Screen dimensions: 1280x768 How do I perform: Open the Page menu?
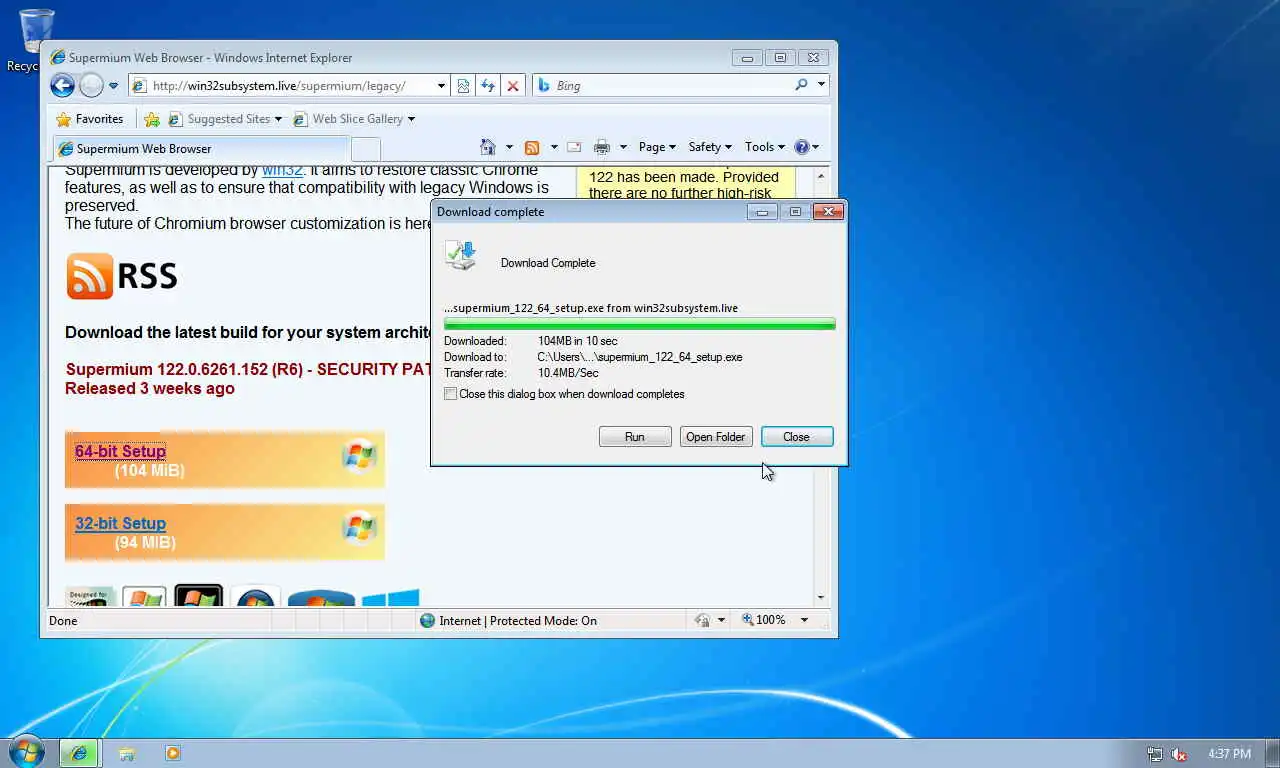[657, 147]
